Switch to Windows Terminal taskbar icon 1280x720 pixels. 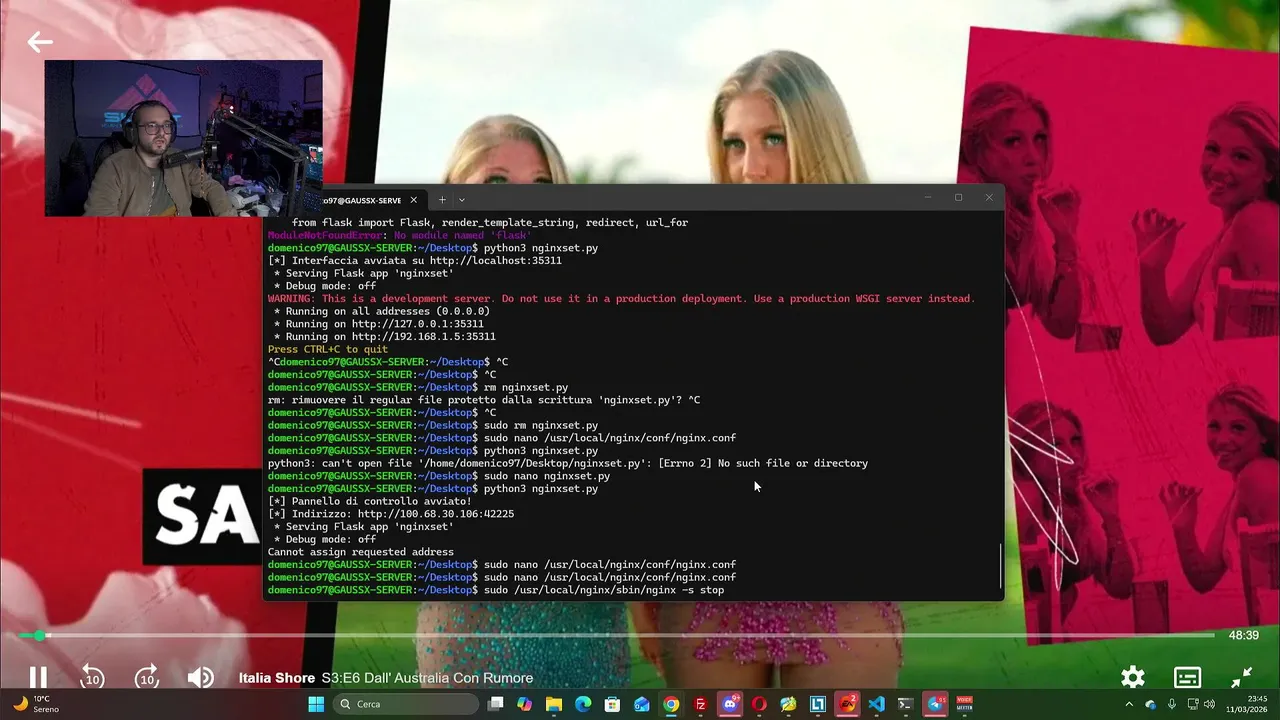click(906, 704)
